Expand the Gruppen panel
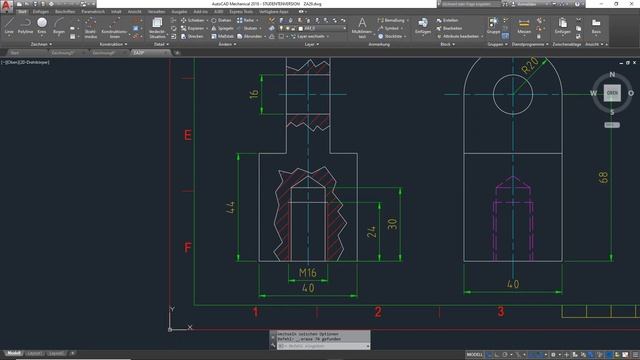 pyautogui.click(x=498, y=44)
